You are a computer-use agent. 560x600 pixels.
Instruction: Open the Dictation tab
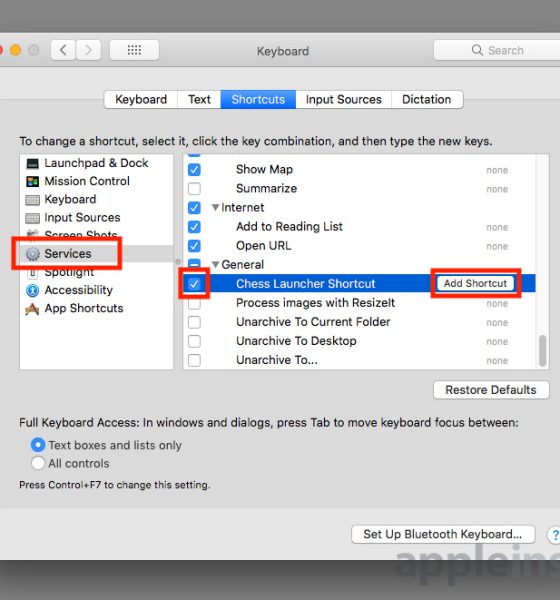click(427, 99)
